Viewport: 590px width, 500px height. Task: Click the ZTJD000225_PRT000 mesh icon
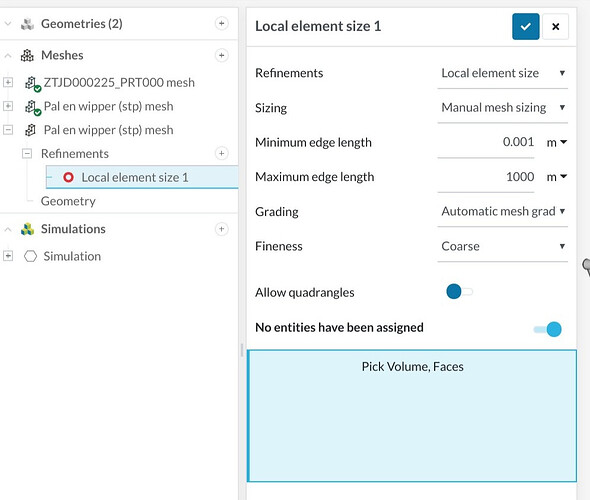32,83
